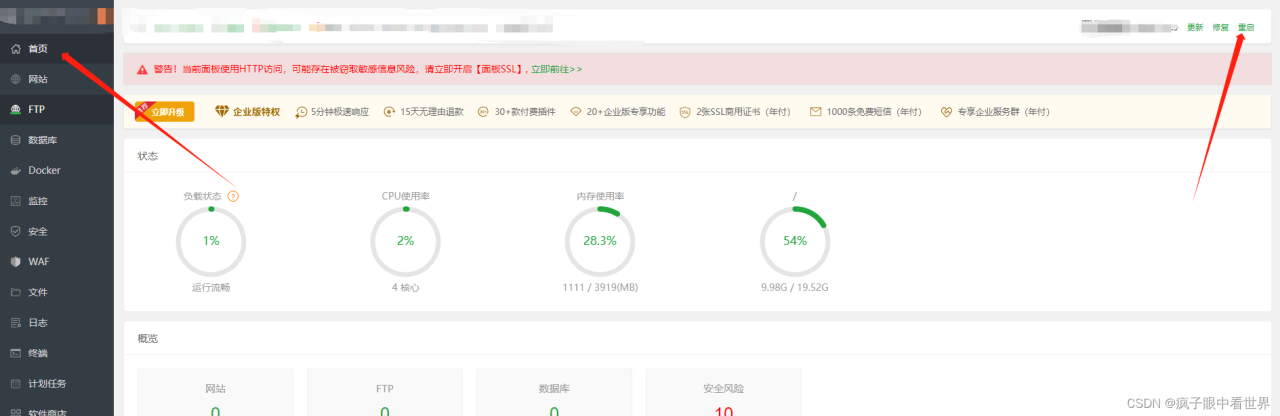Click the 运行流畅 status text
The width and height of the screenshot is (1280, 416).
[211, 287]
